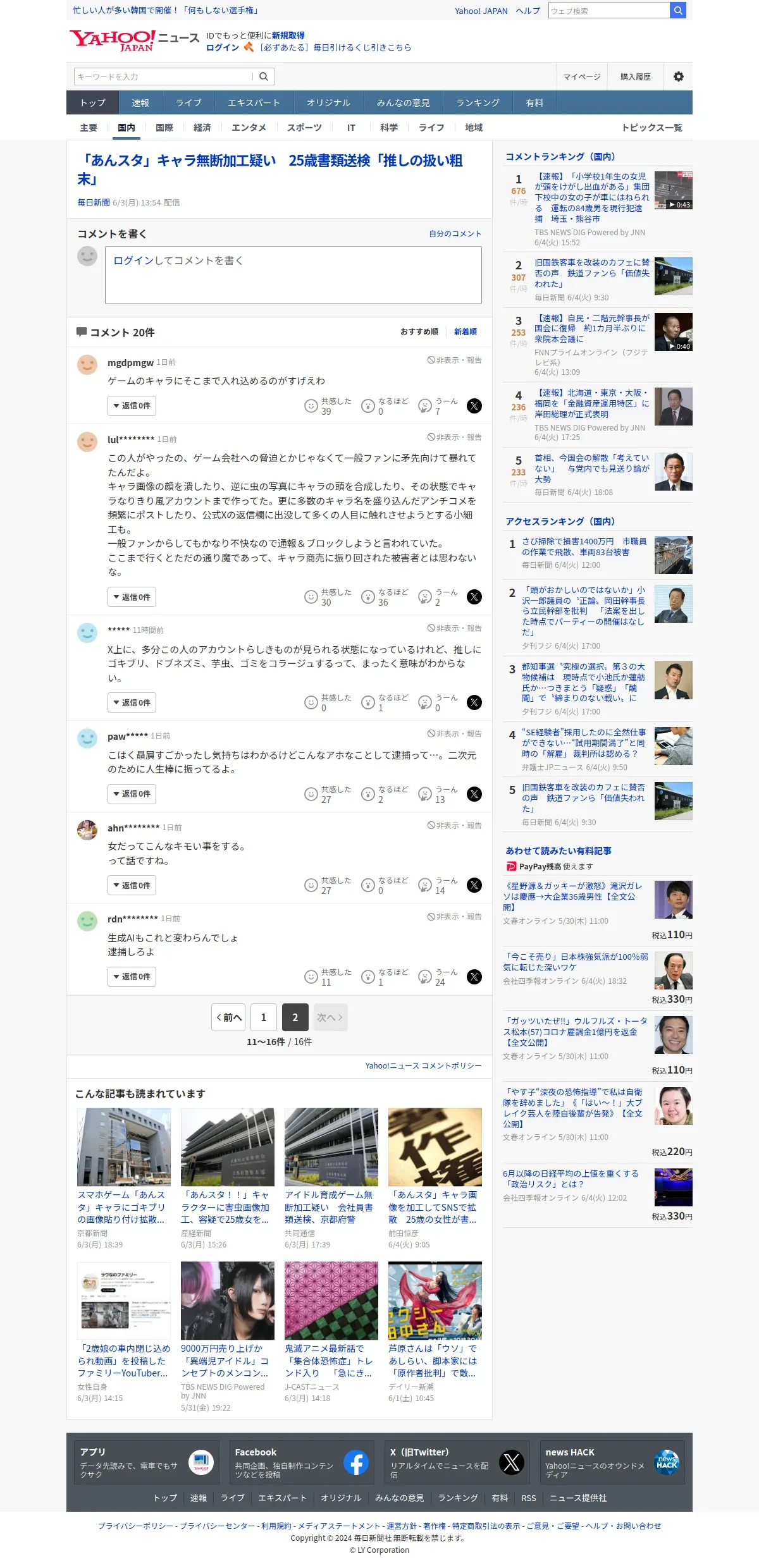Select the エキスパート navigation tab

point(254,103)
